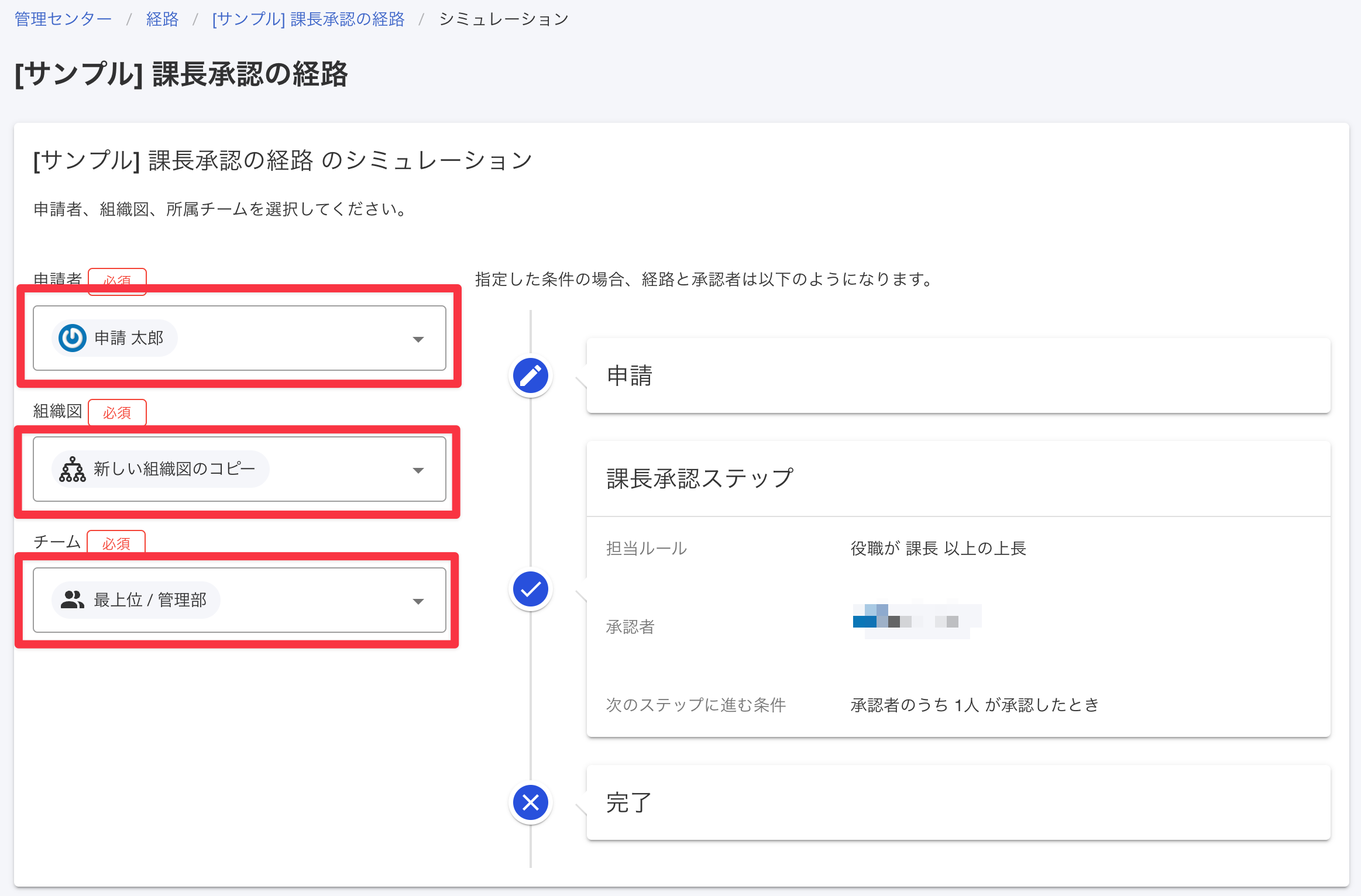Click the シミュレーション breadcrumb text
The width and height of the screenshot is (1361, 896).
(504, 19)
